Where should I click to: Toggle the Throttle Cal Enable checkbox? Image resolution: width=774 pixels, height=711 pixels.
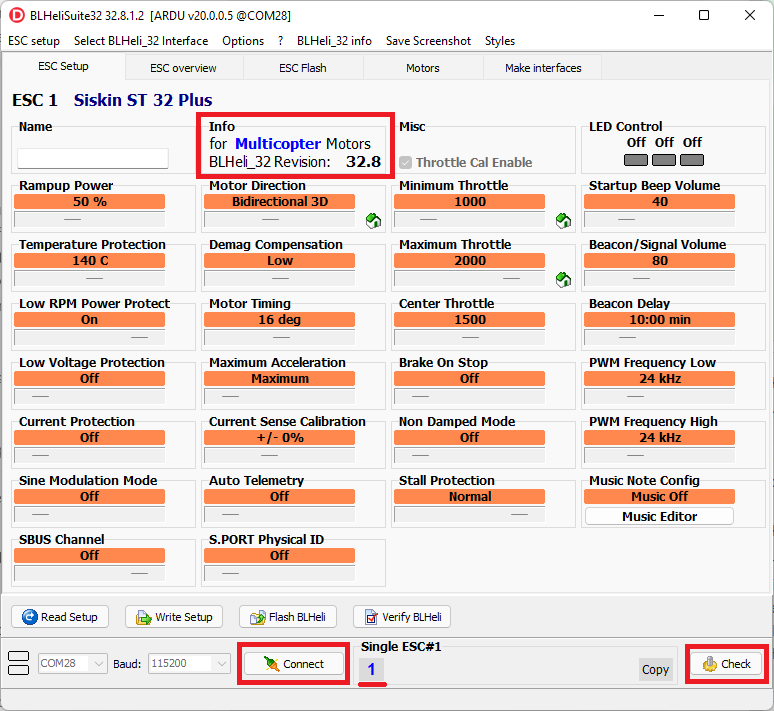[x=406, y=162]
